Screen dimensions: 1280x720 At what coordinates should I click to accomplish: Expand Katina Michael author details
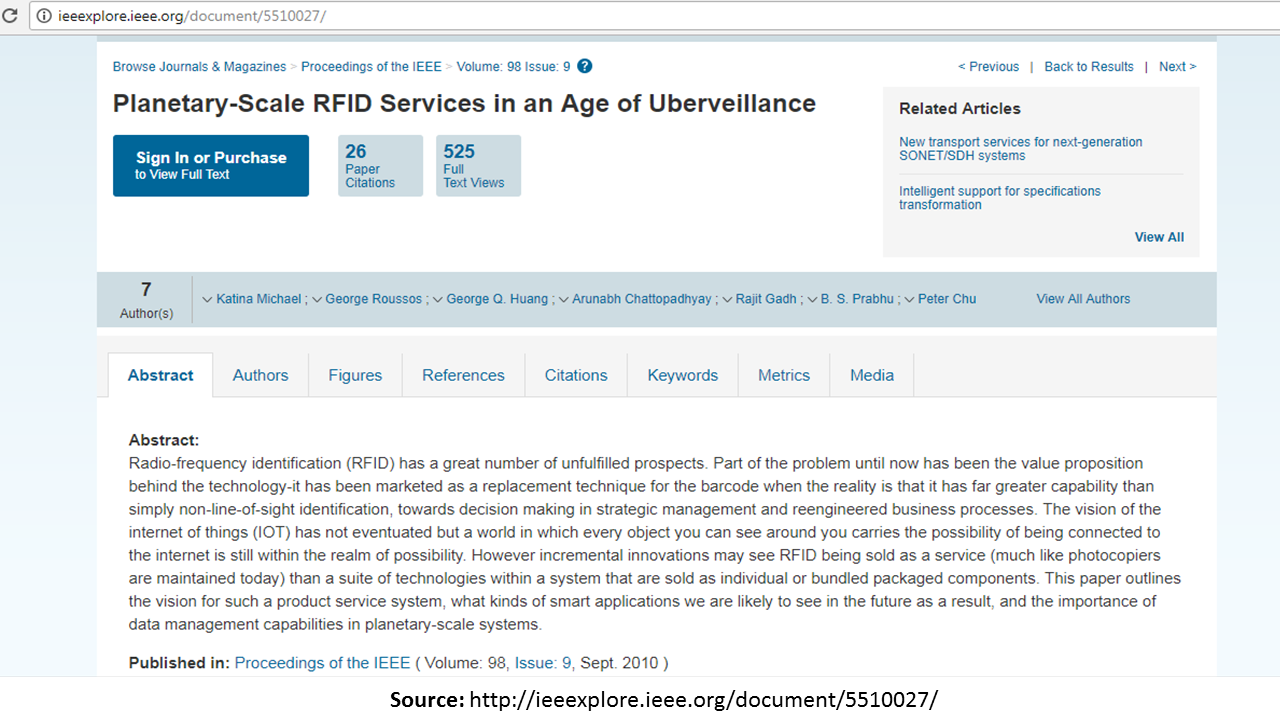[x=207, y=299]
